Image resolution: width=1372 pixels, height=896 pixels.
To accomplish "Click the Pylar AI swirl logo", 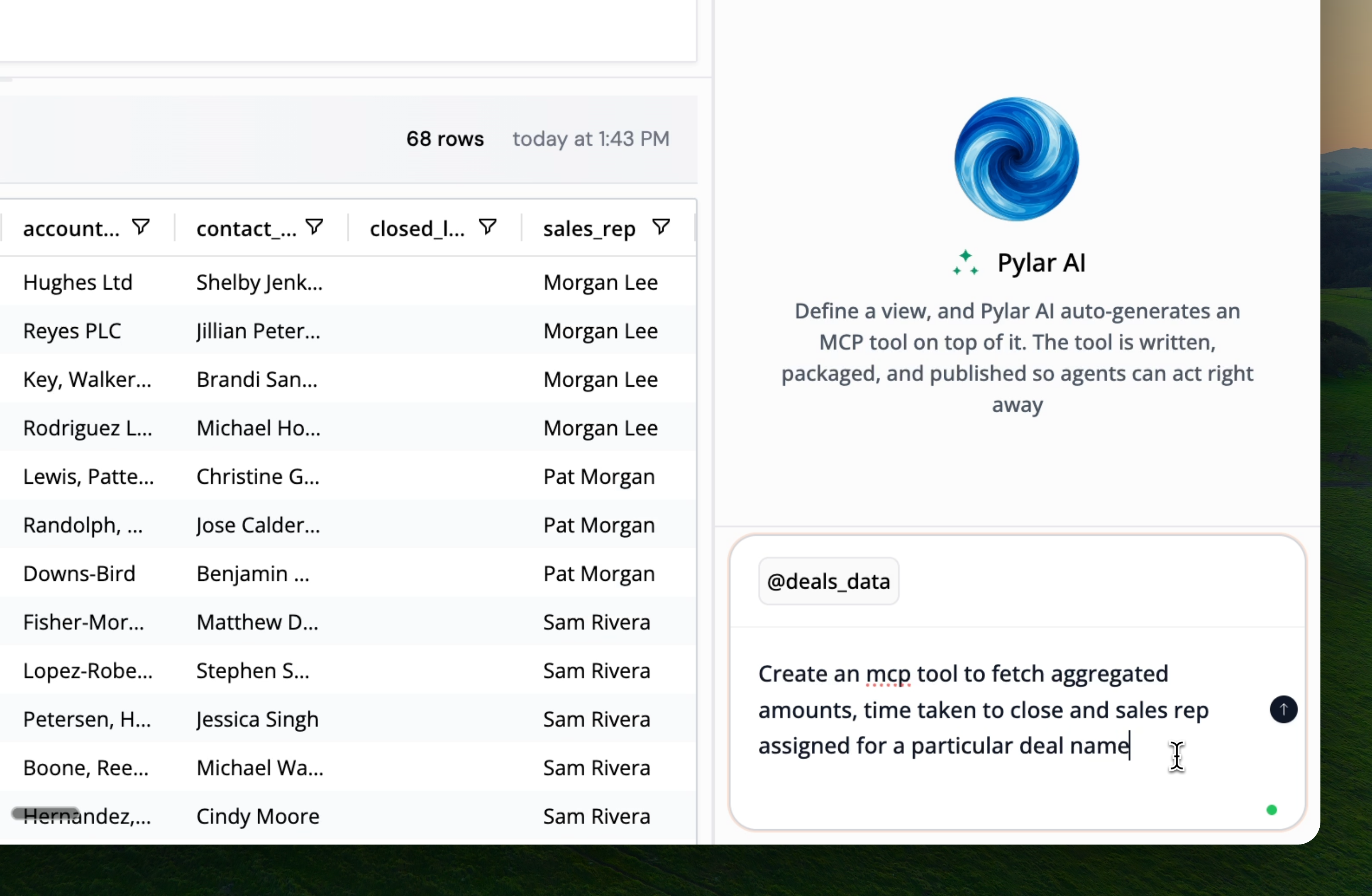I will pos(1016,159).
